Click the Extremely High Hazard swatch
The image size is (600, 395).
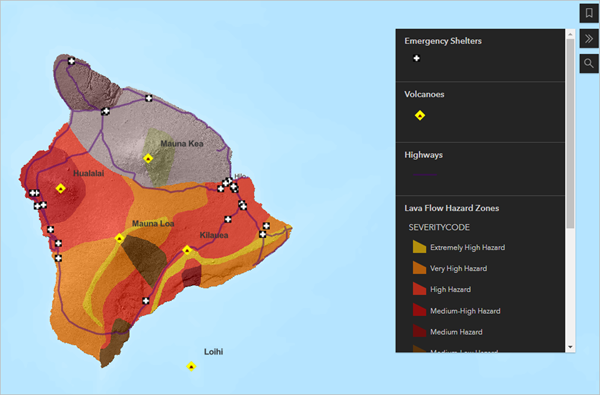point(419,247)
